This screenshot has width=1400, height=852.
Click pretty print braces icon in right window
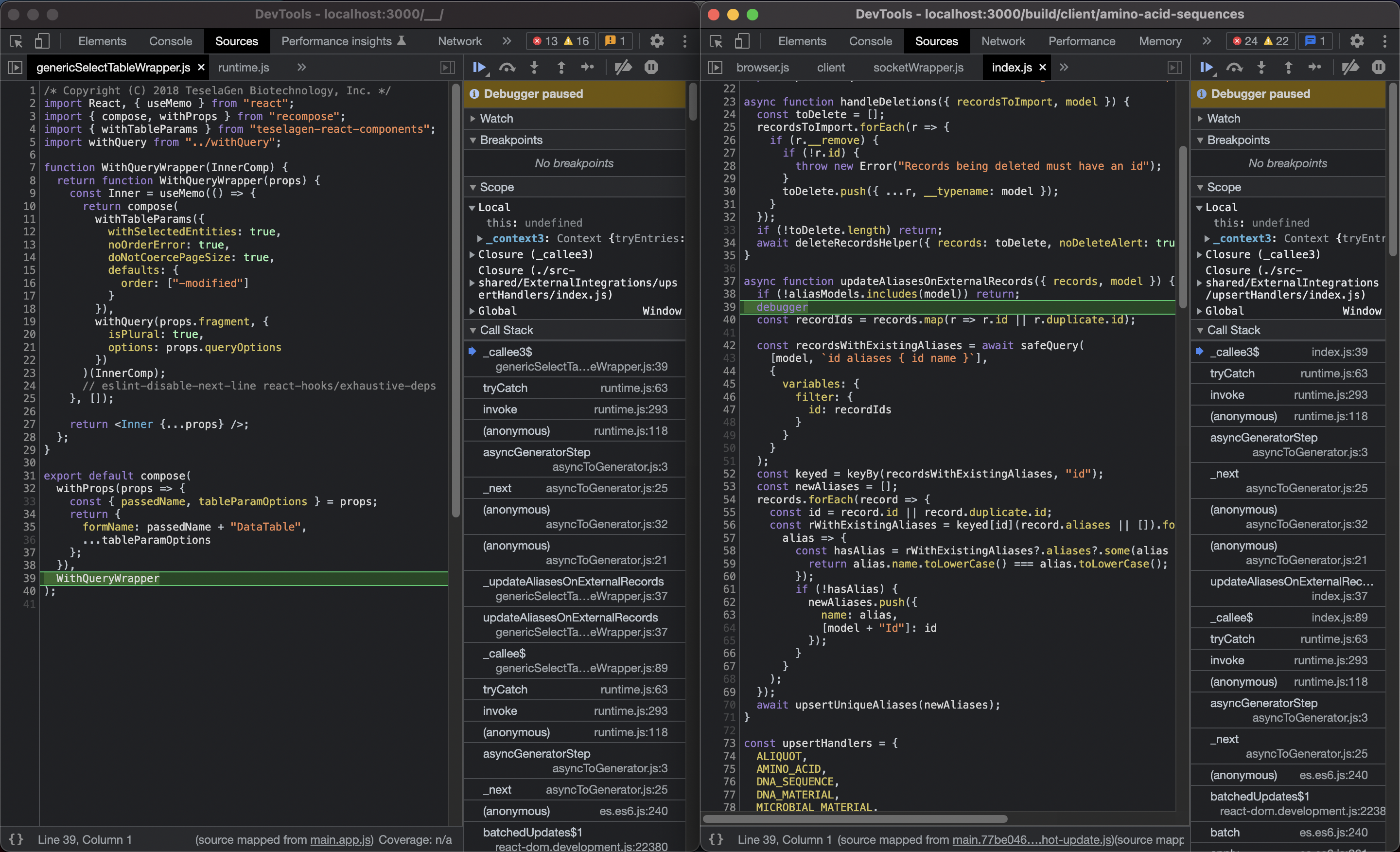(x=717, y=839)
